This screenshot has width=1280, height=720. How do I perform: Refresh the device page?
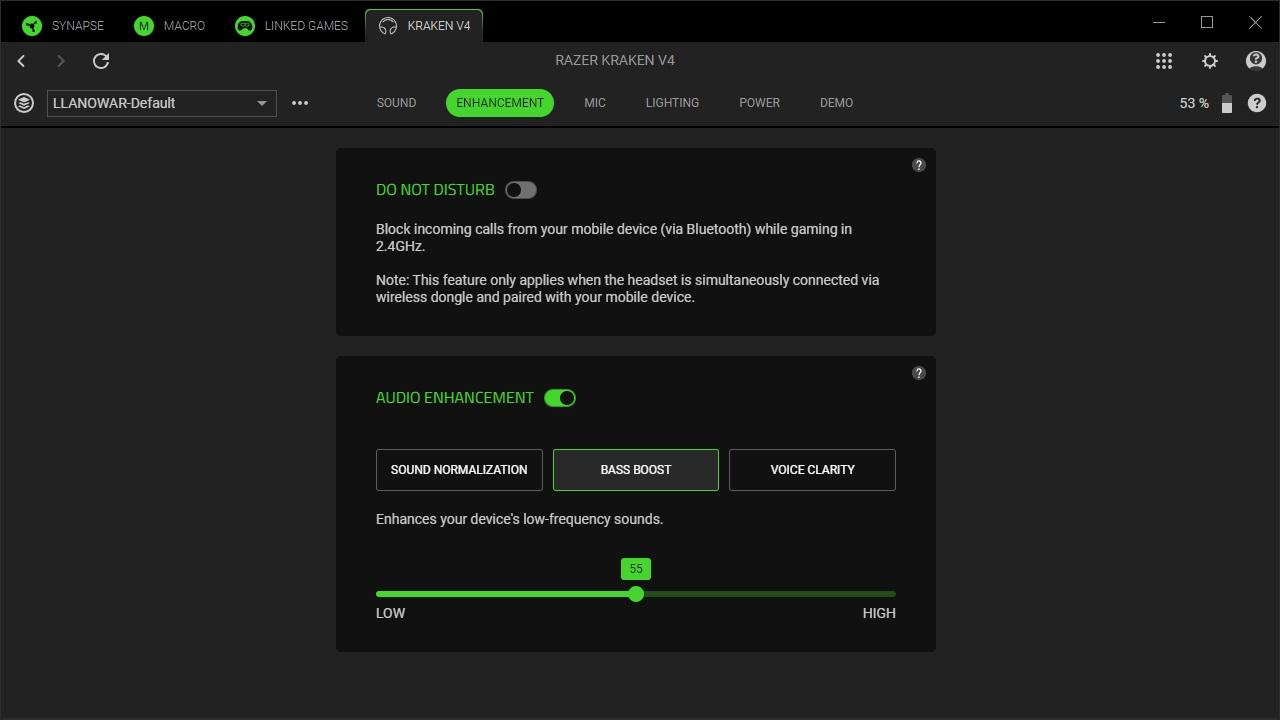click(101, 61)
